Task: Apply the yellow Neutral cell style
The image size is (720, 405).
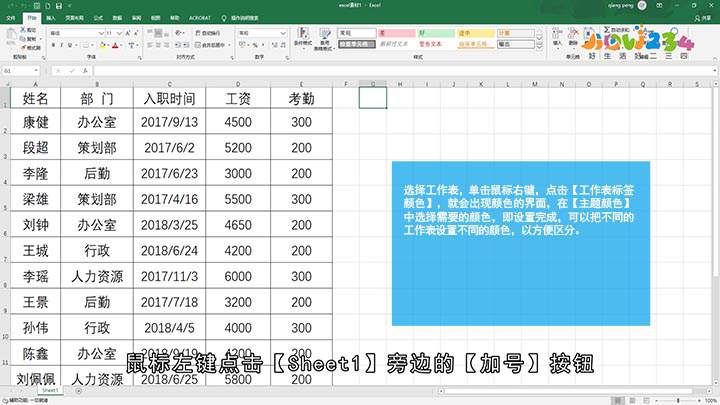Action: click(476, 33)
